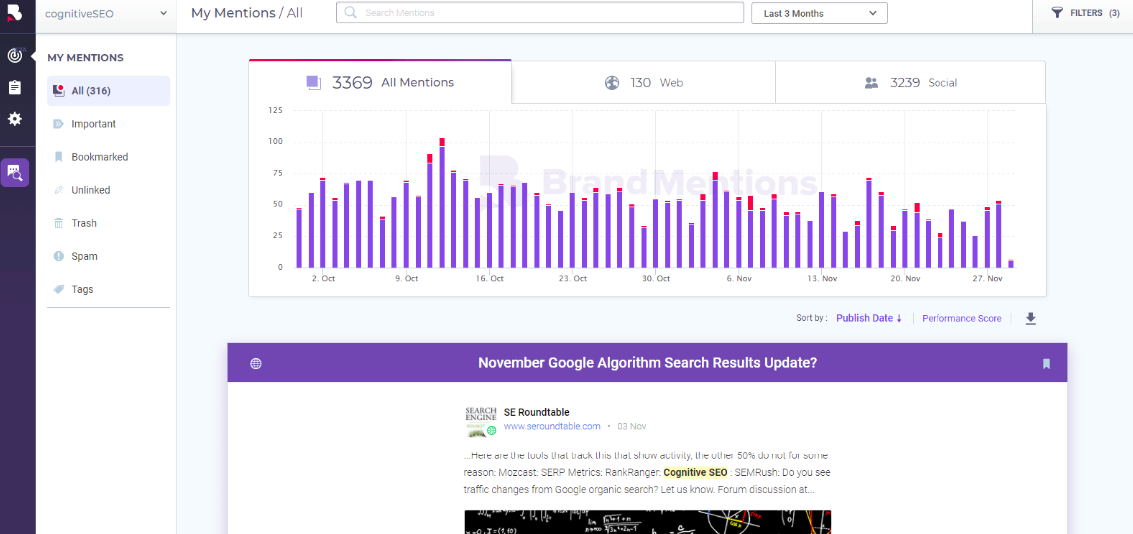Click the Bookmarked ribbon icon
The width and height of the screenshot is (1133, 534).
(x=59, y=157)
